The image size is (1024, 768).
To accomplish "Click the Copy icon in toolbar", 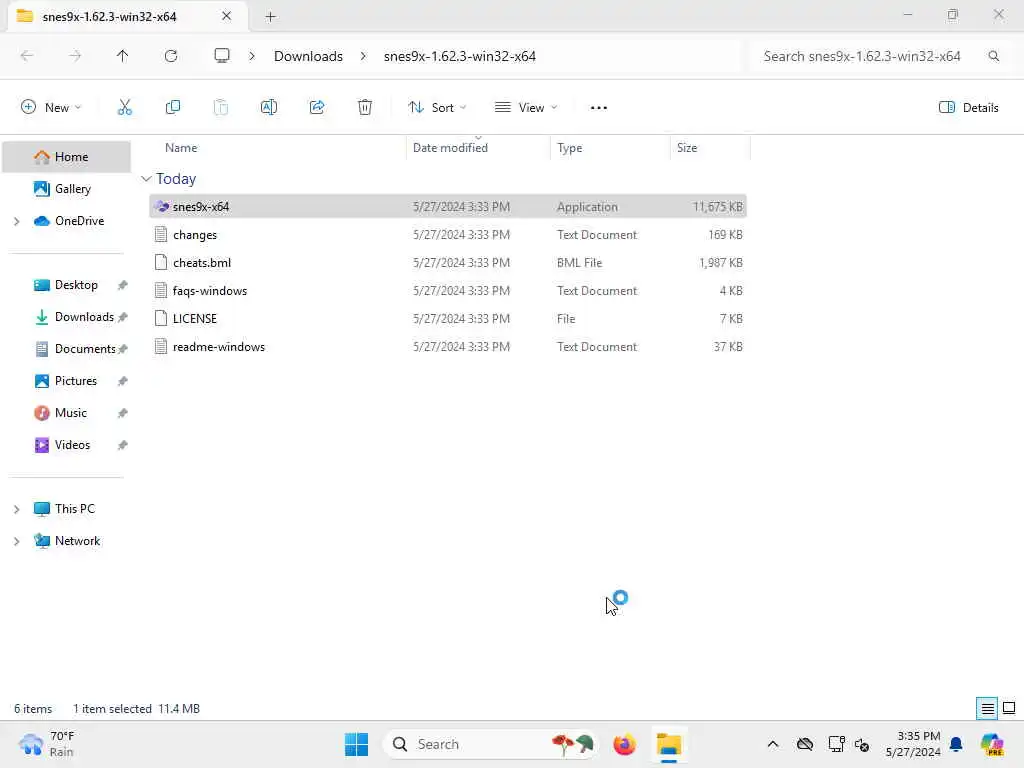I will pyautogui.click(x=172, y=108).
